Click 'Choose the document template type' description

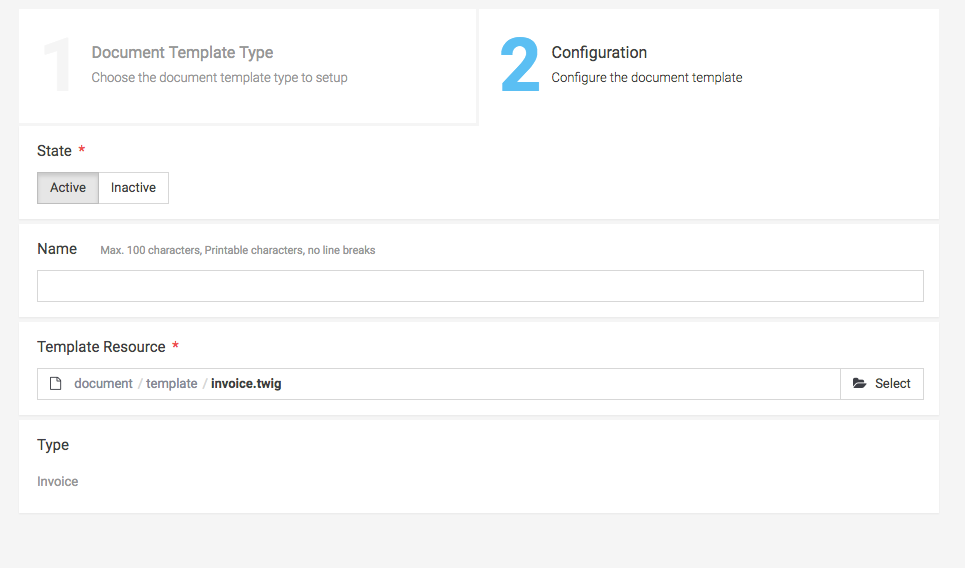(219, 78)
